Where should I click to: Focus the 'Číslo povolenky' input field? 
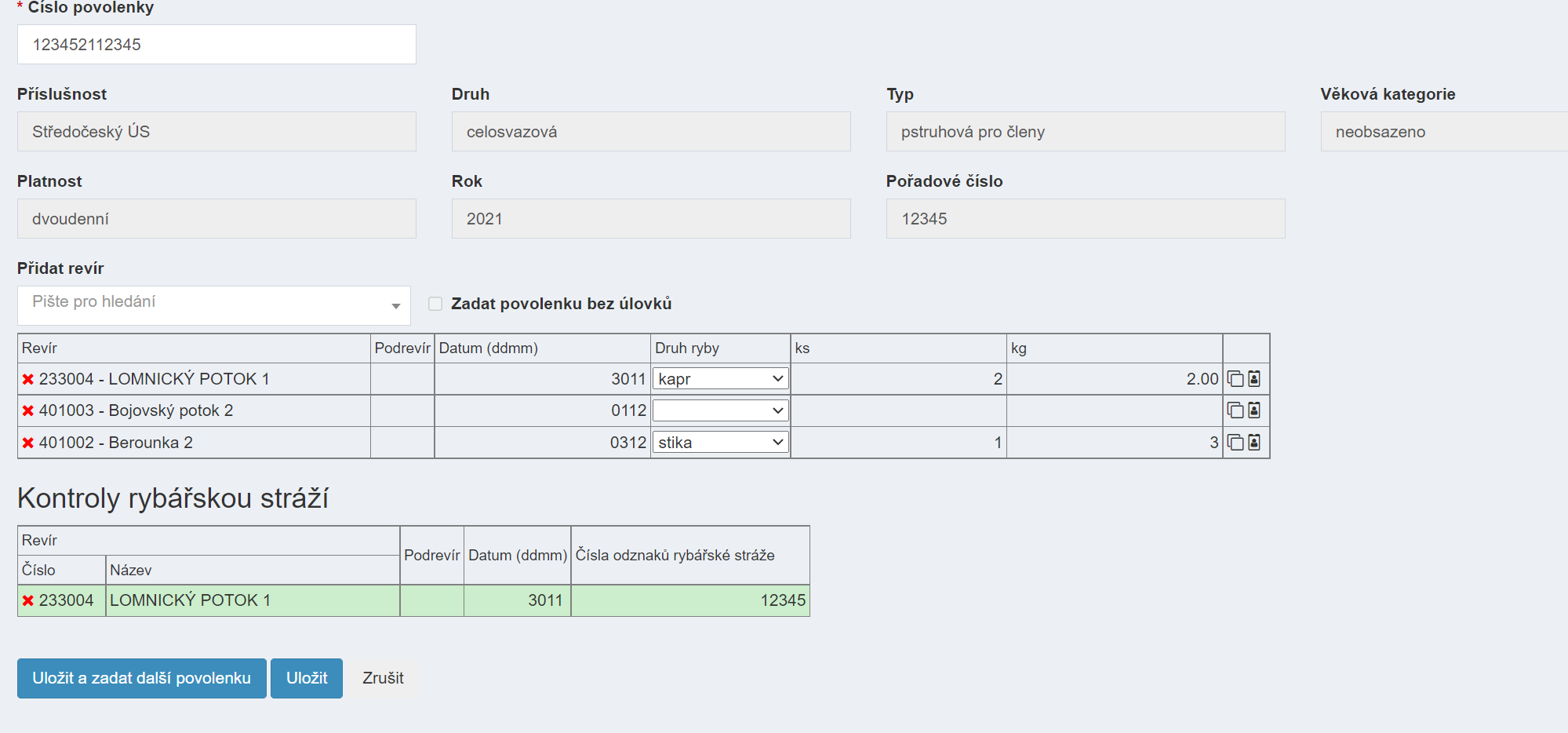pos(216,45)
